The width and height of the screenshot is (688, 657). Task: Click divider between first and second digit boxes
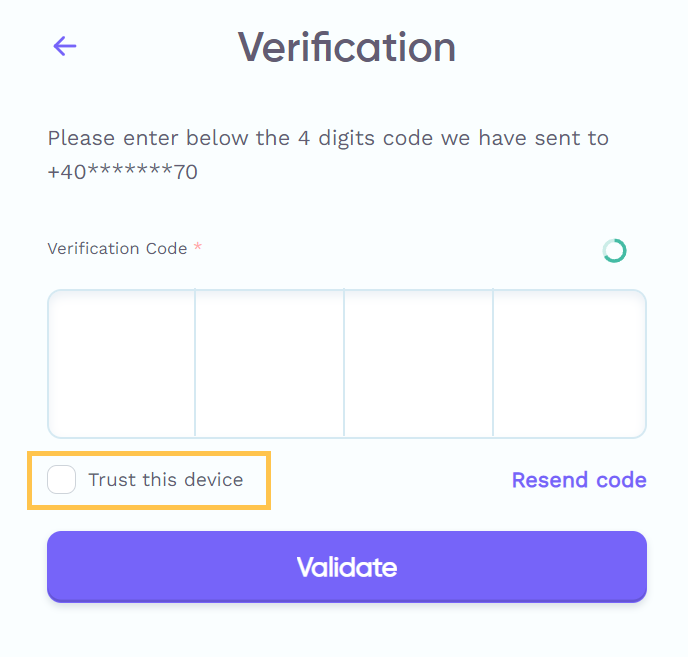tap(195, 364)
